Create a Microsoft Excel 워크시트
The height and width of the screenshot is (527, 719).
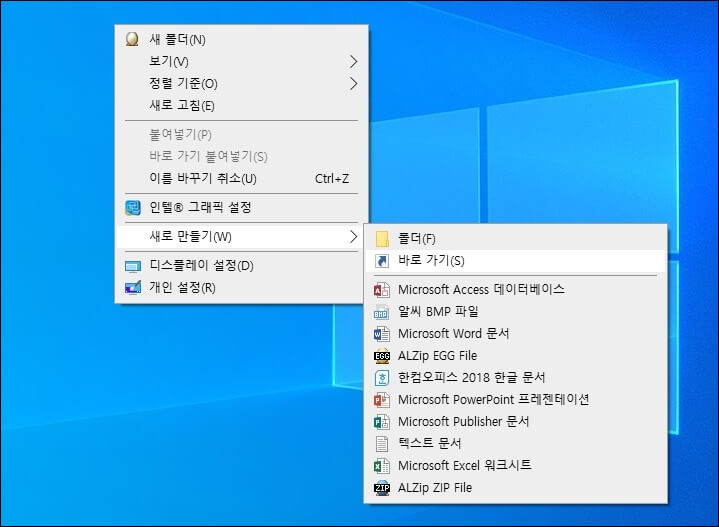pyautogui.click(x=515, y=466)
